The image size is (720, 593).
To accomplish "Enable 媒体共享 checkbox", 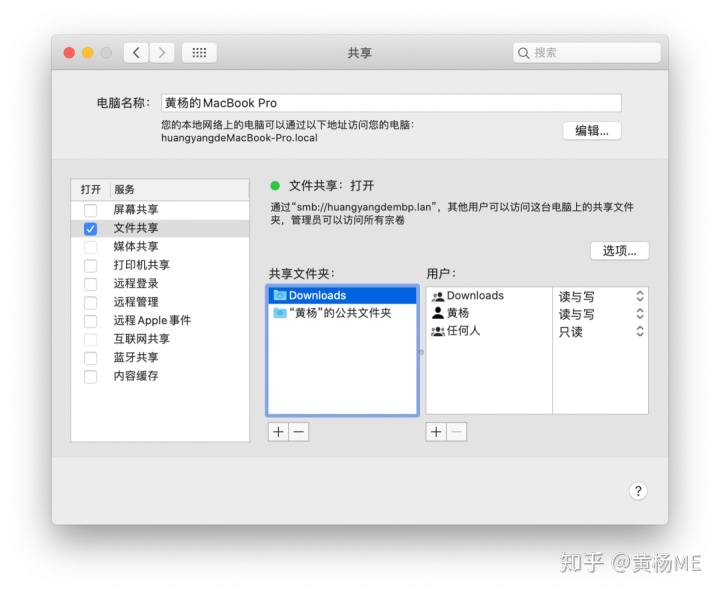I will coord(90,247).
